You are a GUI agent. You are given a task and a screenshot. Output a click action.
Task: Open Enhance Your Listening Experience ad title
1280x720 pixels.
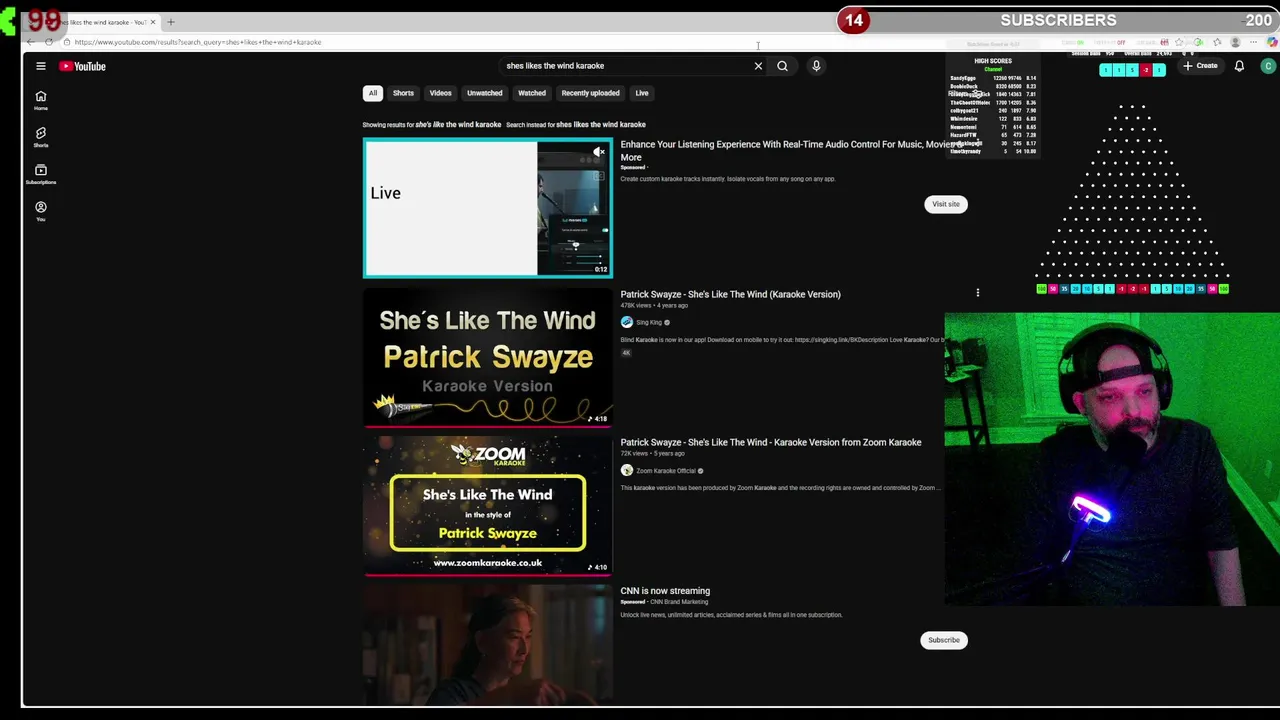pos(790,150)
